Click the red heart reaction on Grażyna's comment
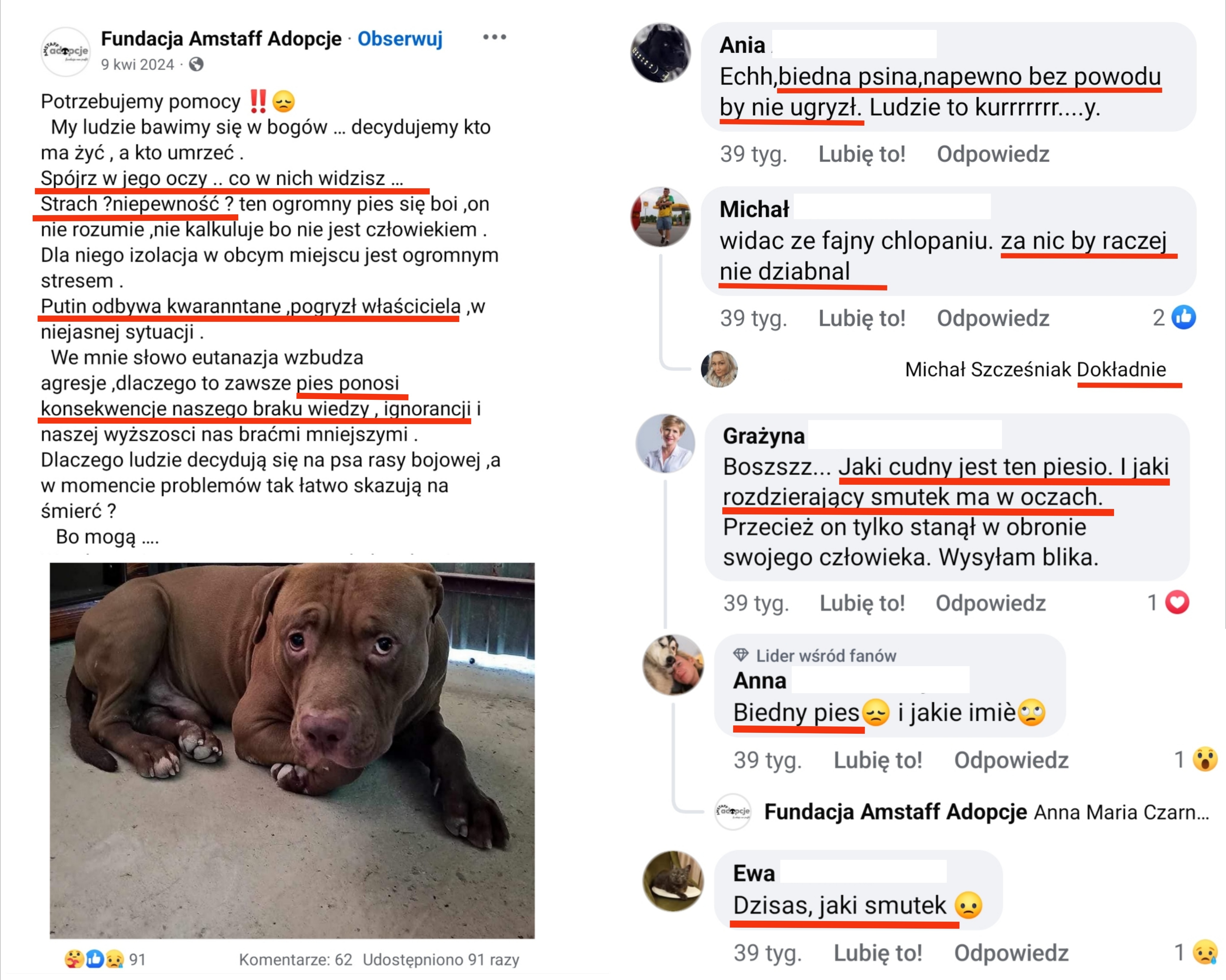1226x980 pixels. point(1177,603)
